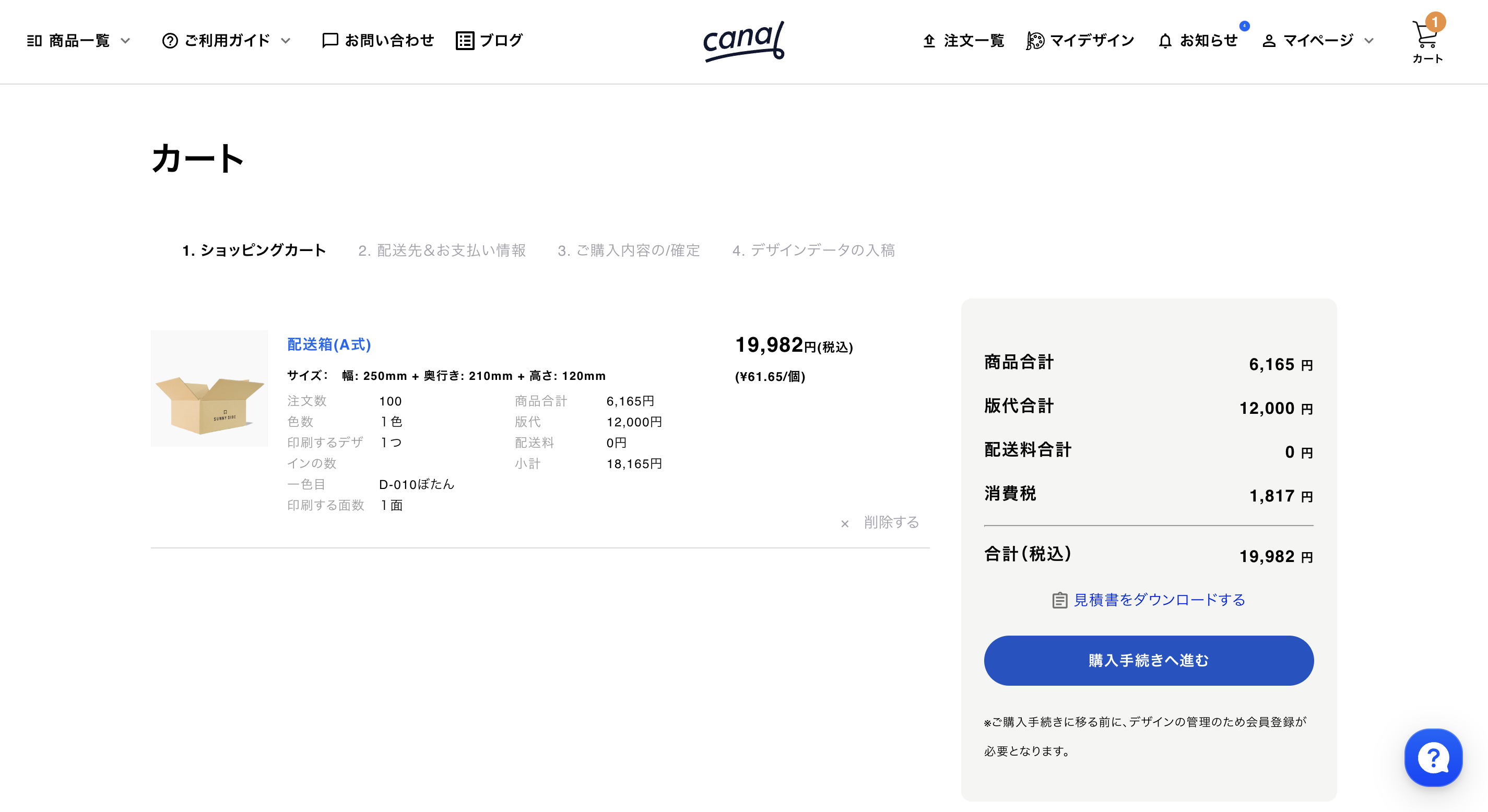
Task: Expand the ご利用ガイド dropdown
Action: coord(286,41)
